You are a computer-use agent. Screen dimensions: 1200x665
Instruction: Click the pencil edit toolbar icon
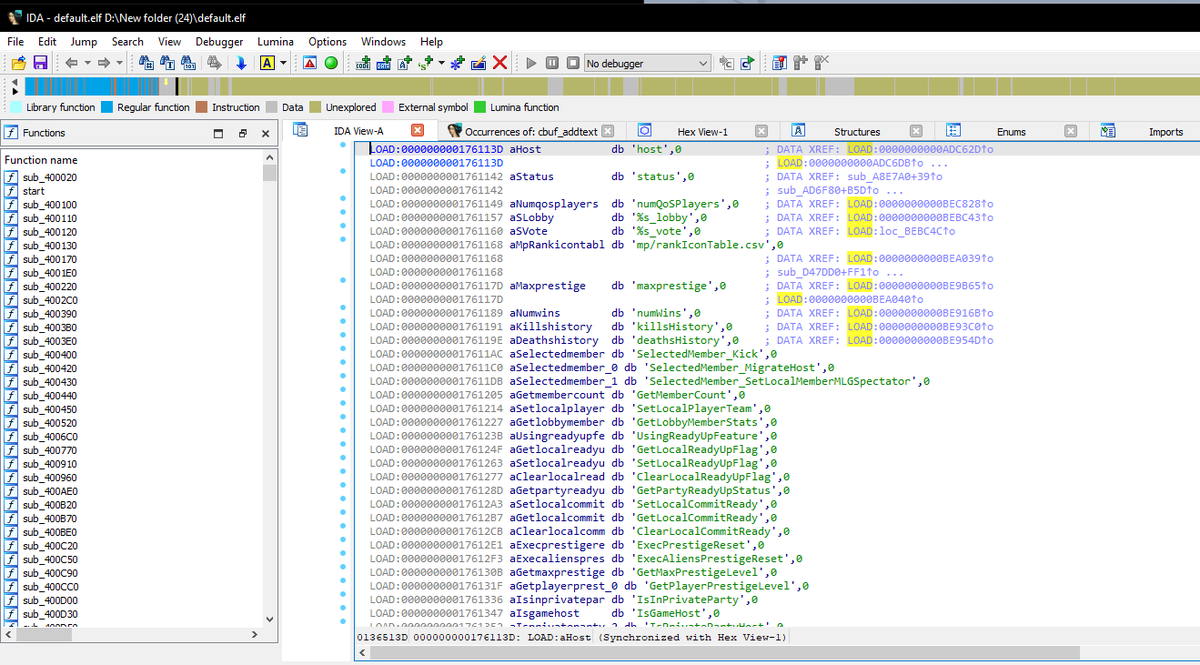point(479,63)
